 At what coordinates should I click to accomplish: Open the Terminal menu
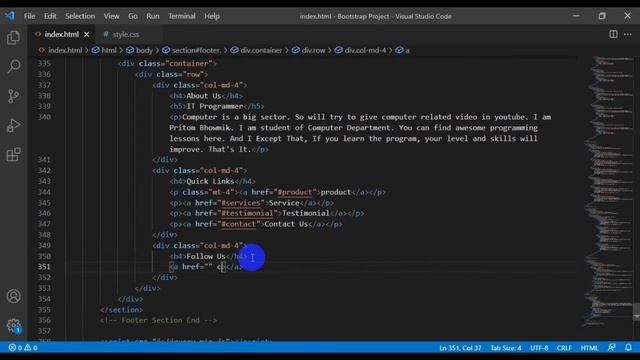[x=182, y=16]
